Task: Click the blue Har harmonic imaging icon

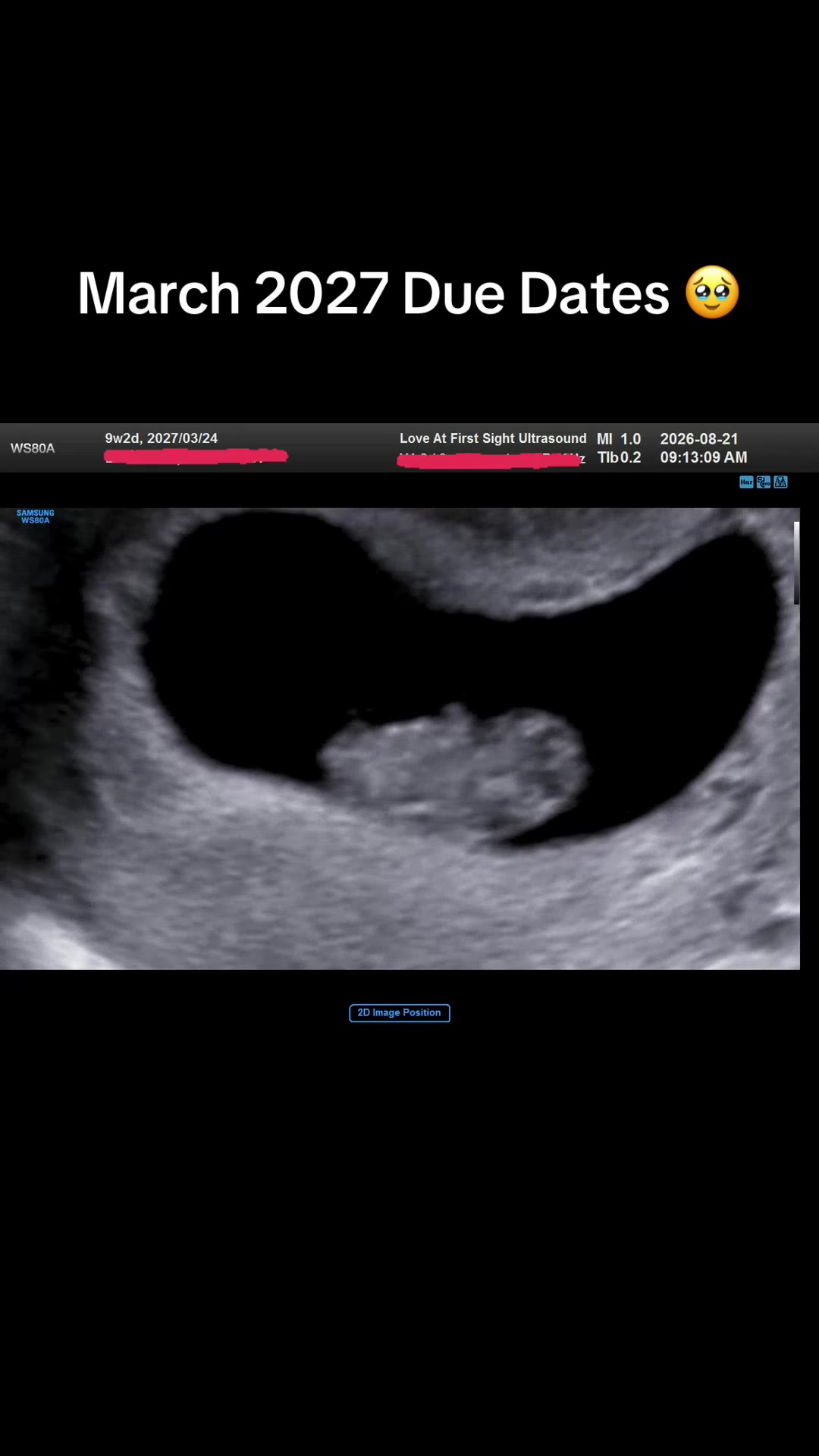Action: pyautogui.click(x=746, y=482)
